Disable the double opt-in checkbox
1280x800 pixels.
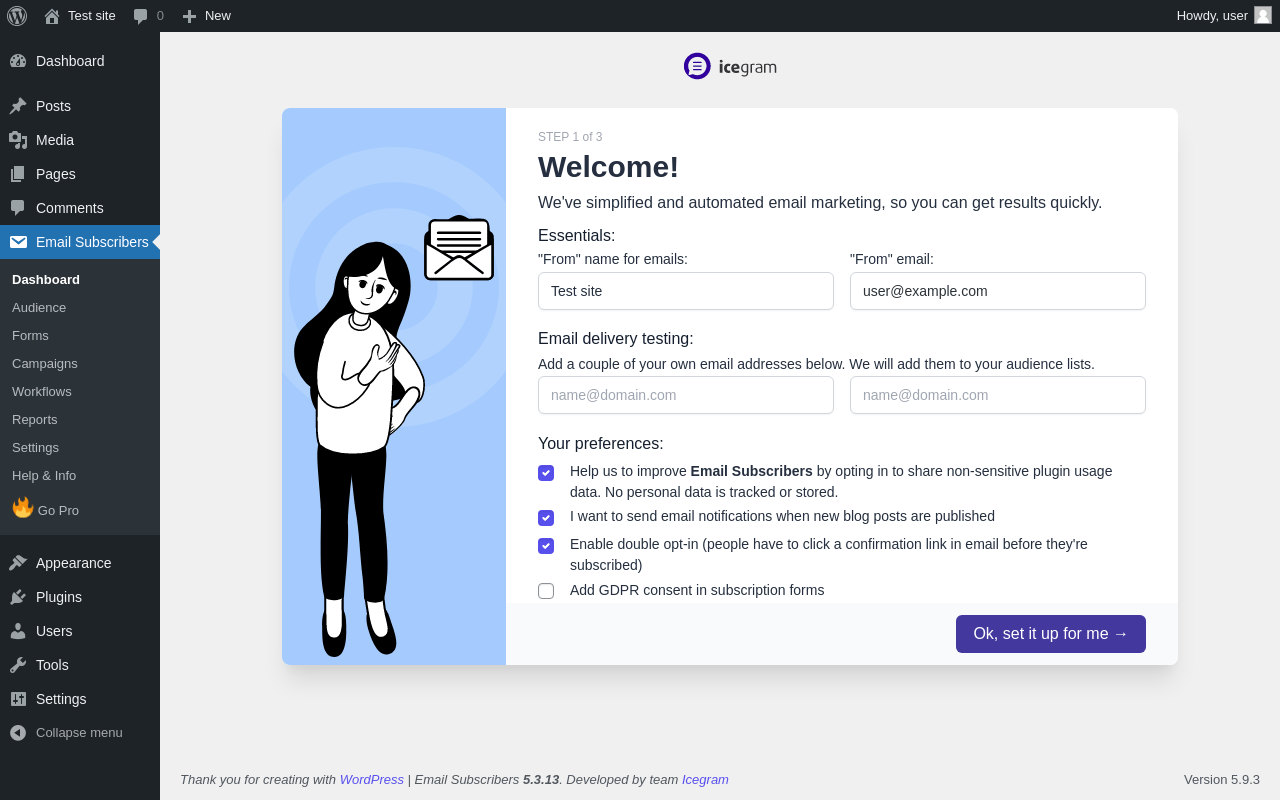(546, 546)
